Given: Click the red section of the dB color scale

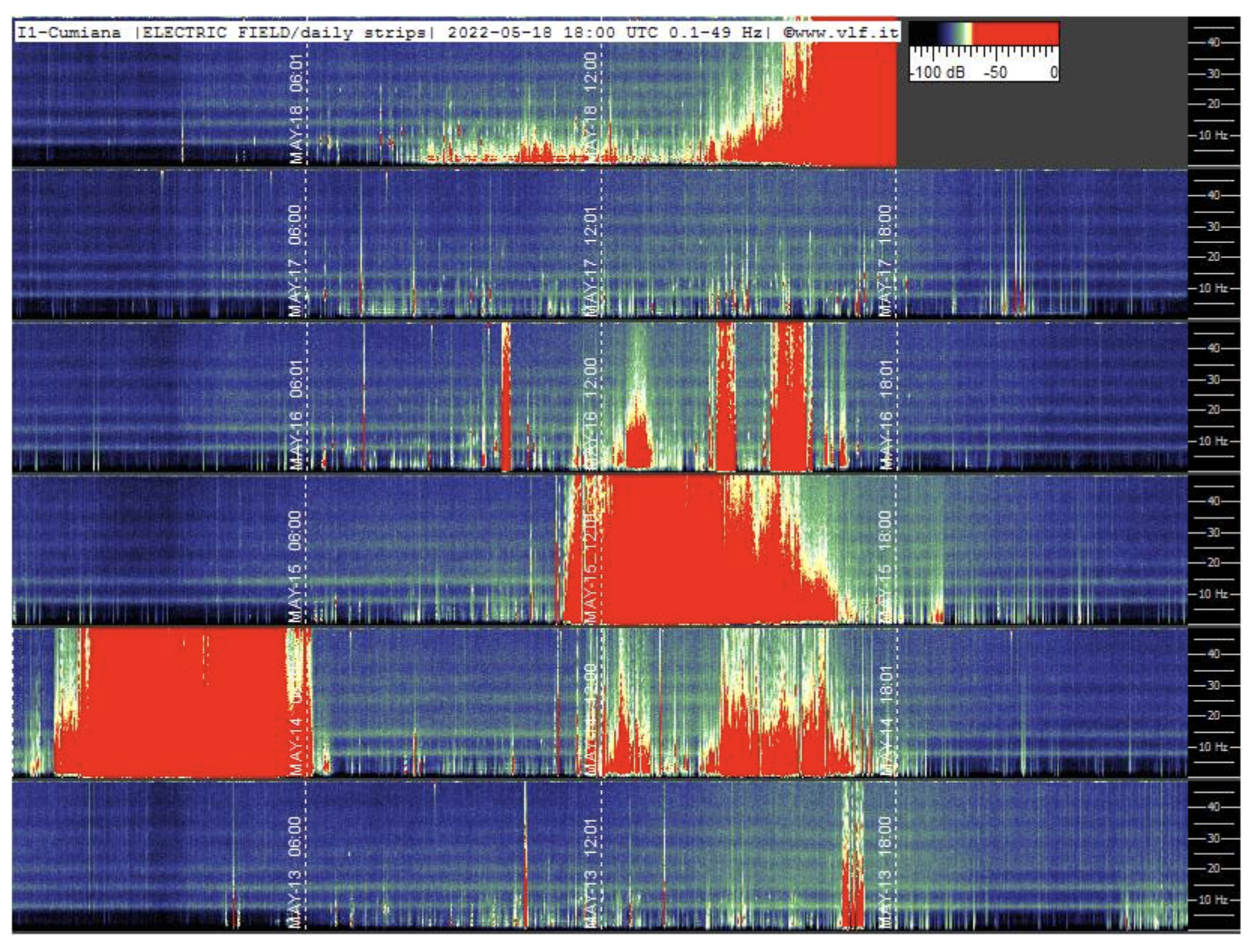Looking at the screenshot, I should click(x=1015, y=33).
